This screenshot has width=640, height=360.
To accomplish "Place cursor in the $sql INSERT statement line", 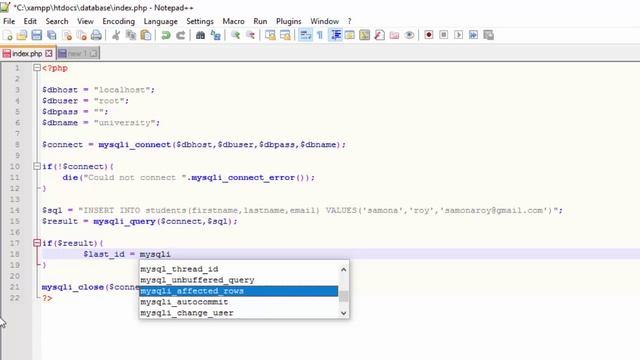I will click(x=302, y=210).
